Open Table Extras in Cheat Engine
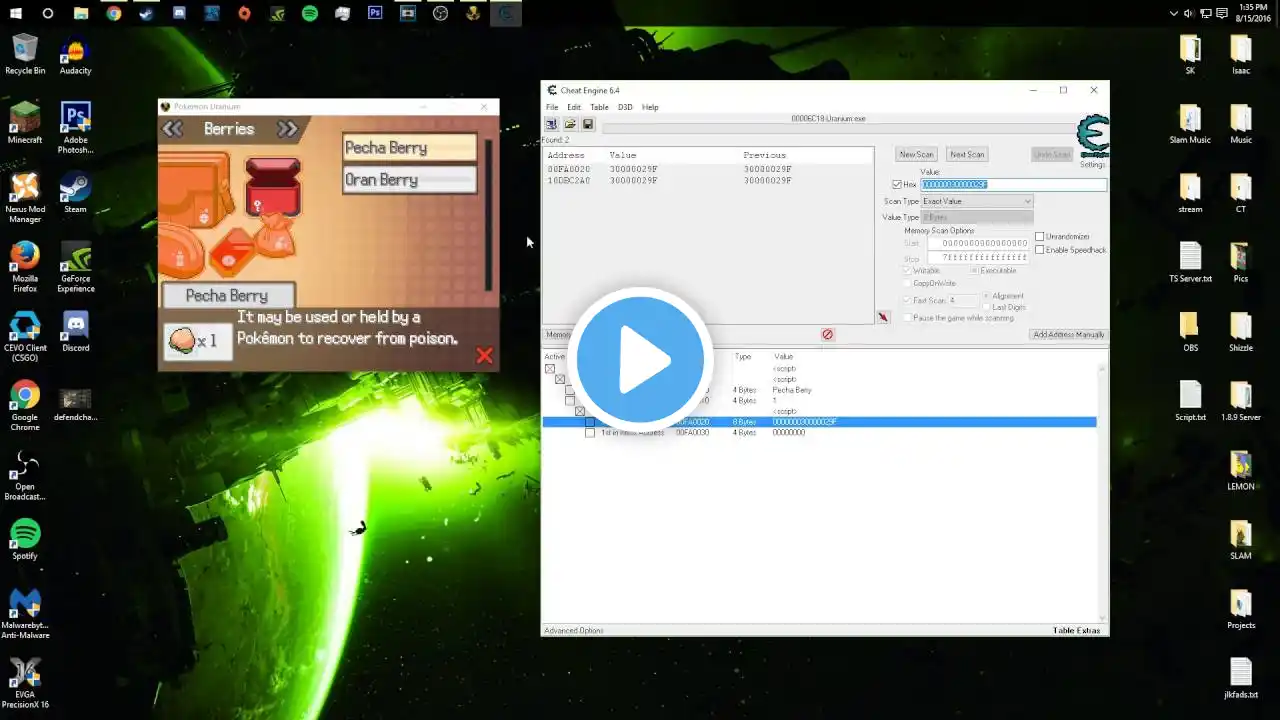1280x720 pixels. [1076, 631]
